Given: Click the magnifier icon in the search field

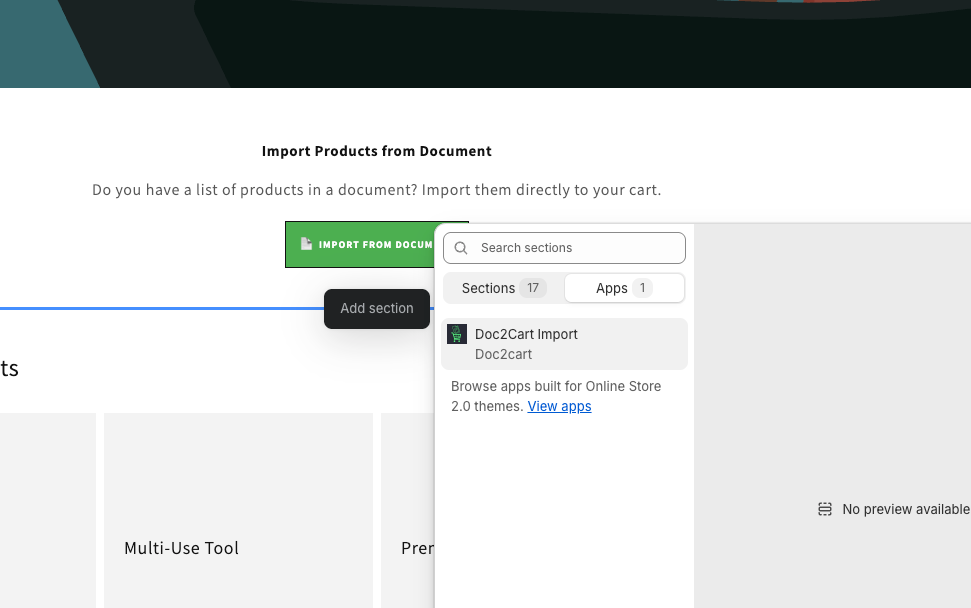Looking at the screenshot, I should pos(460,247).
